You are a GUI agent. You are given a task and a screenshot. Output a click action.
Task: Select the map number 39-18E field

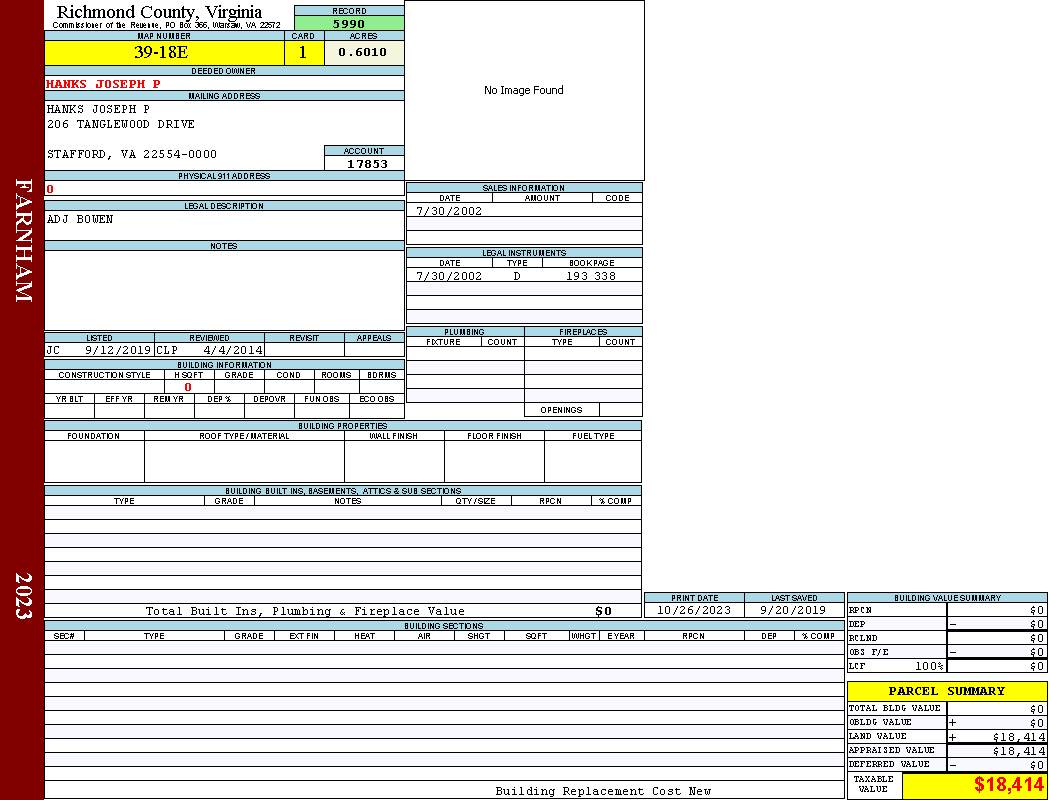[x=164, y=53]
